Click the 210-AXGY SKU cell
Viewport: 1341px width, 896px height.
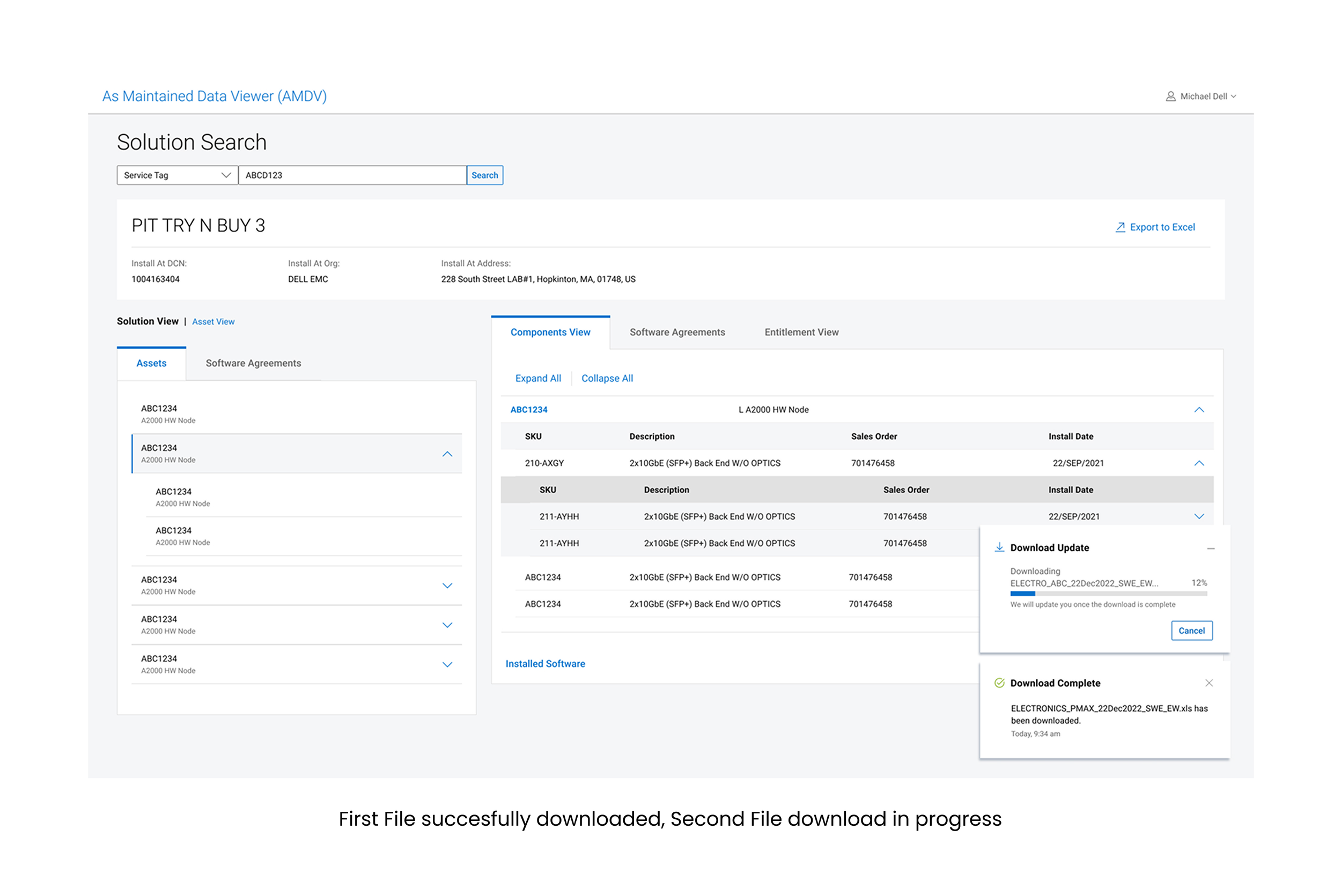click(544, 463)
